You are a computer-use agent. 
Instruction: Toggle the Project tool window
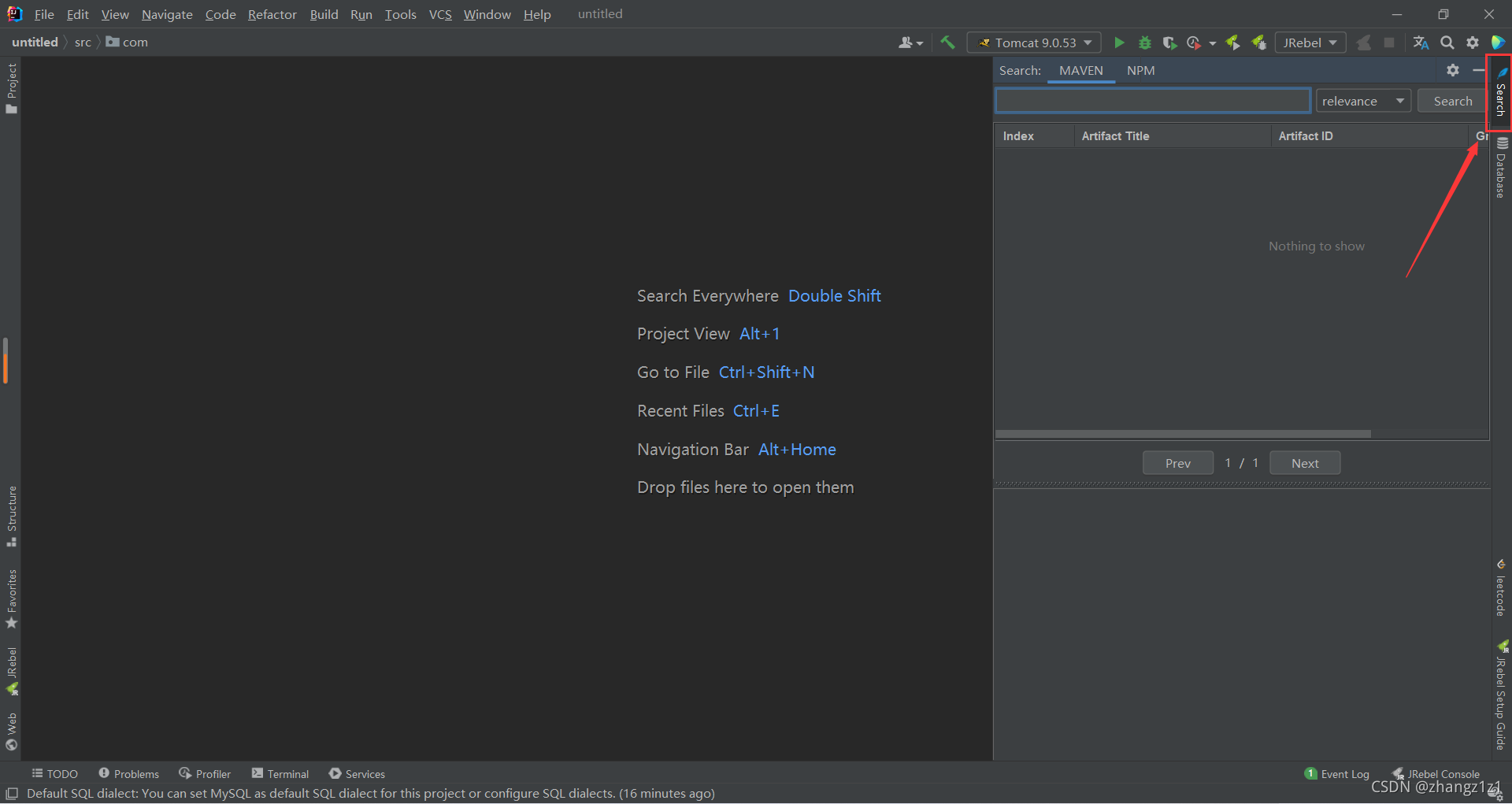coord(11,87)
